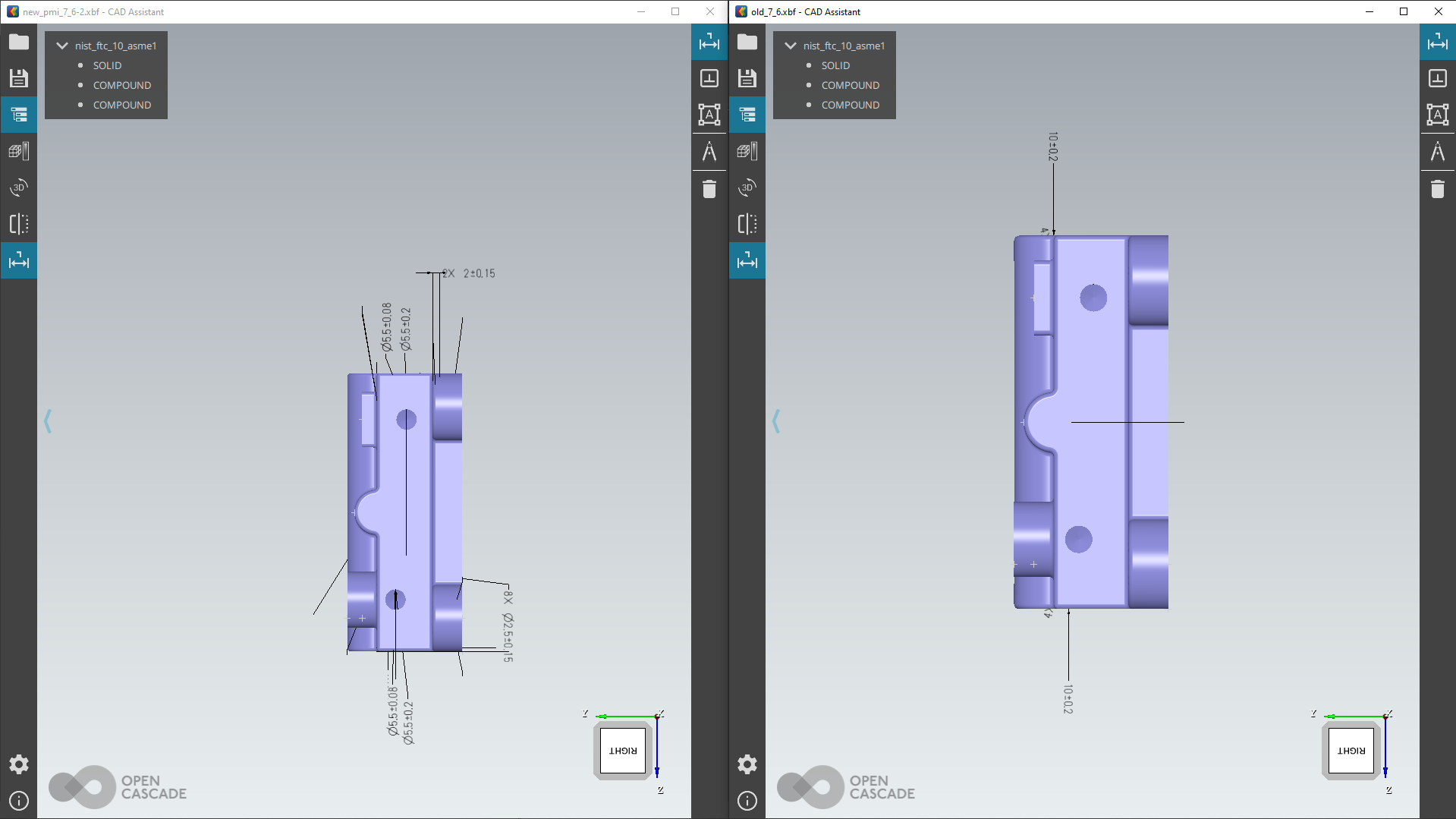Select the point coordinate tool in left window
This screenshot has width=1456, height=819.
(709, 78)
